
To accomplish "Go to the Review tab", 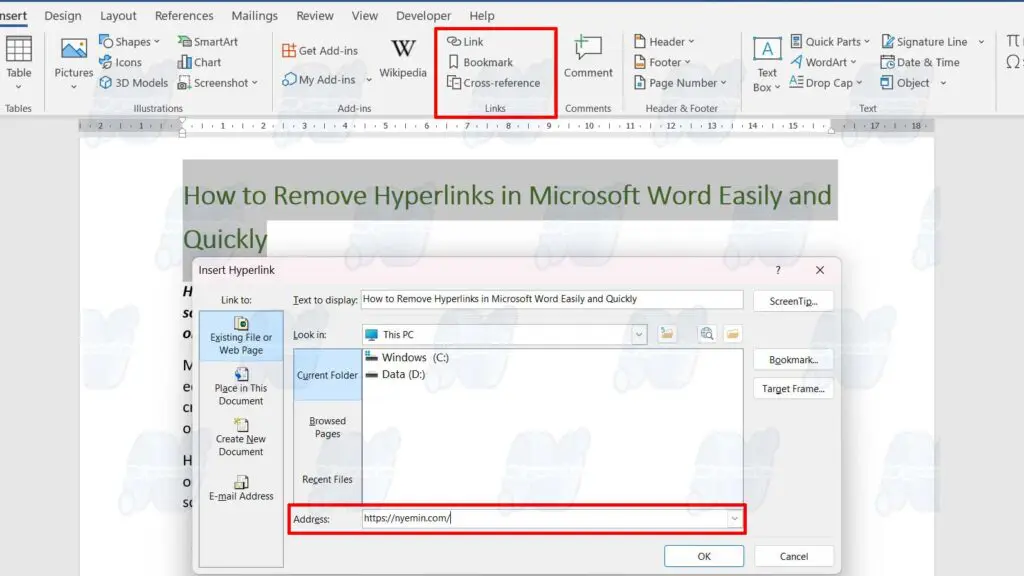I will [315, 16].
